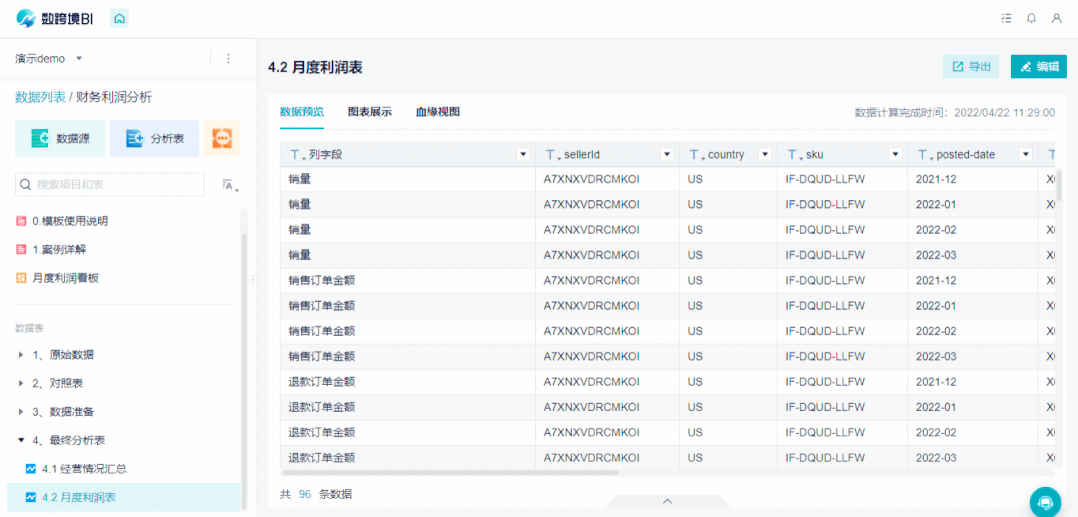Click the 搜索项目和表 search field
Image resolution: width=1078 pixels, height=517 pixels.
tap(110, 184)
